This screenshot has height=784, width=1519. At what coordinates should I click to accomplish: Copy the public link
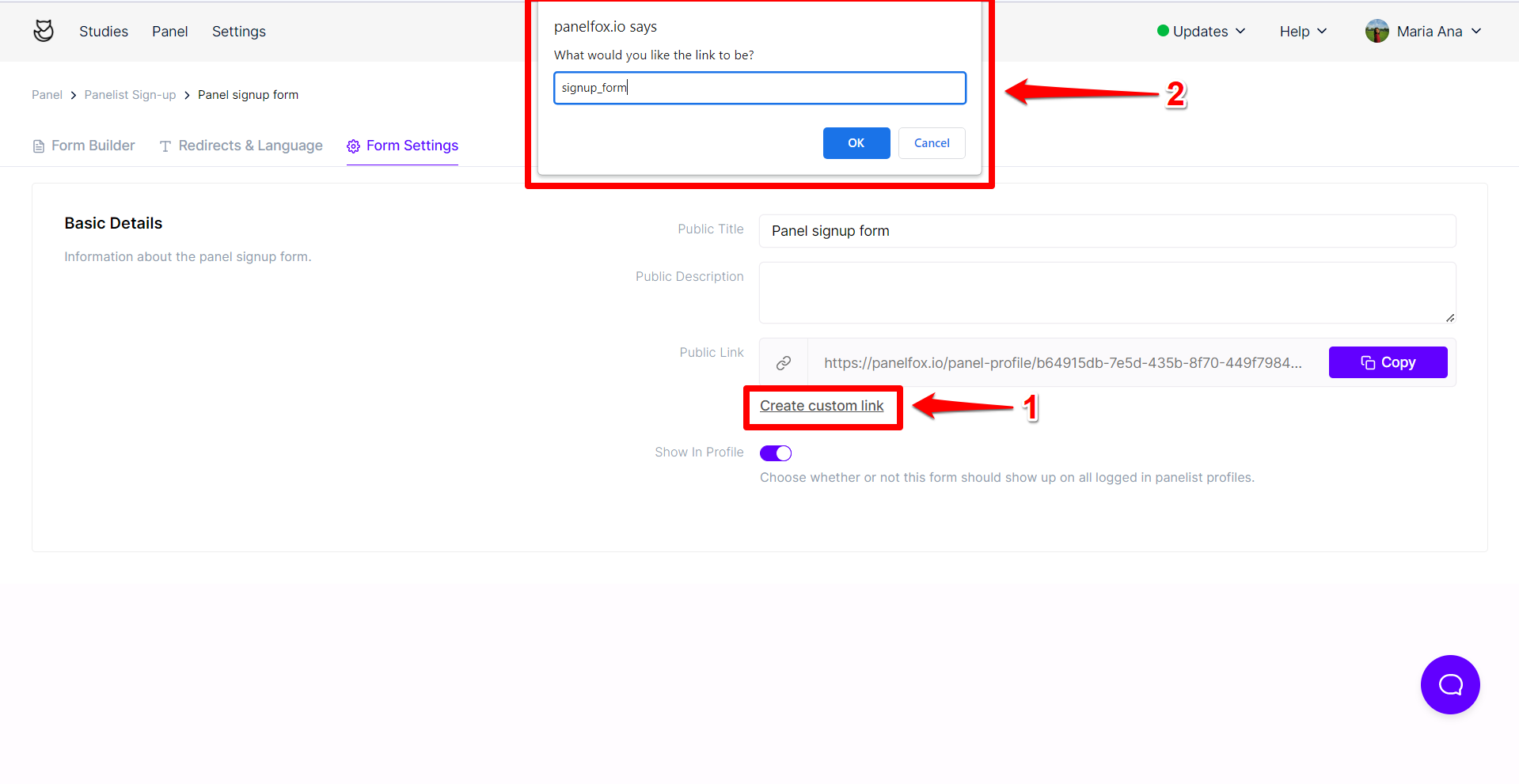tap(1388, 362)
